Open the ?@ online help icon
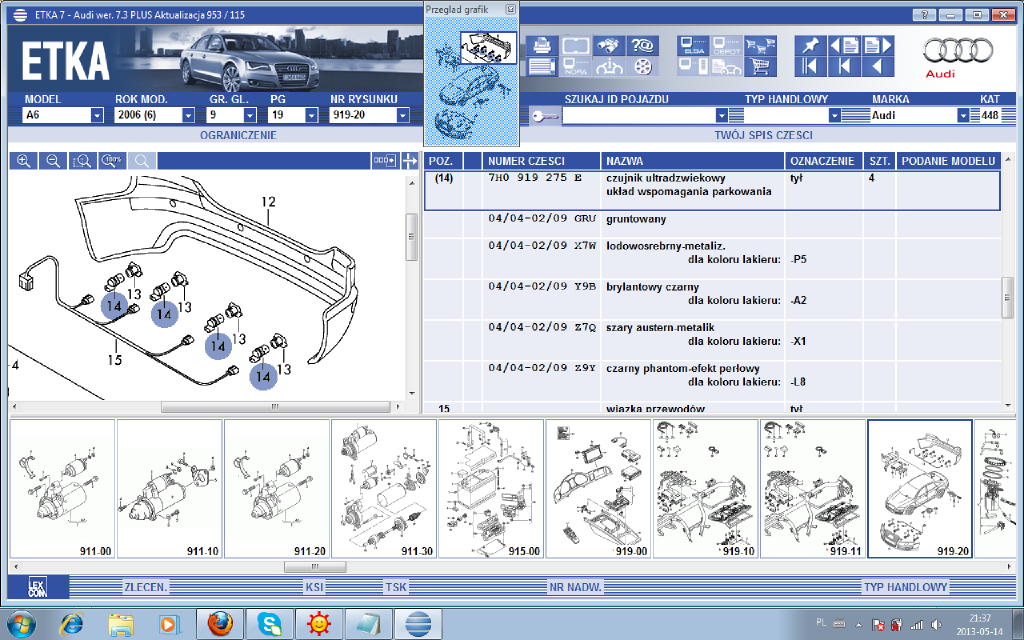The height and width of the screenshot is (640, 1024). pyautogui.click(x=643, y=46)
